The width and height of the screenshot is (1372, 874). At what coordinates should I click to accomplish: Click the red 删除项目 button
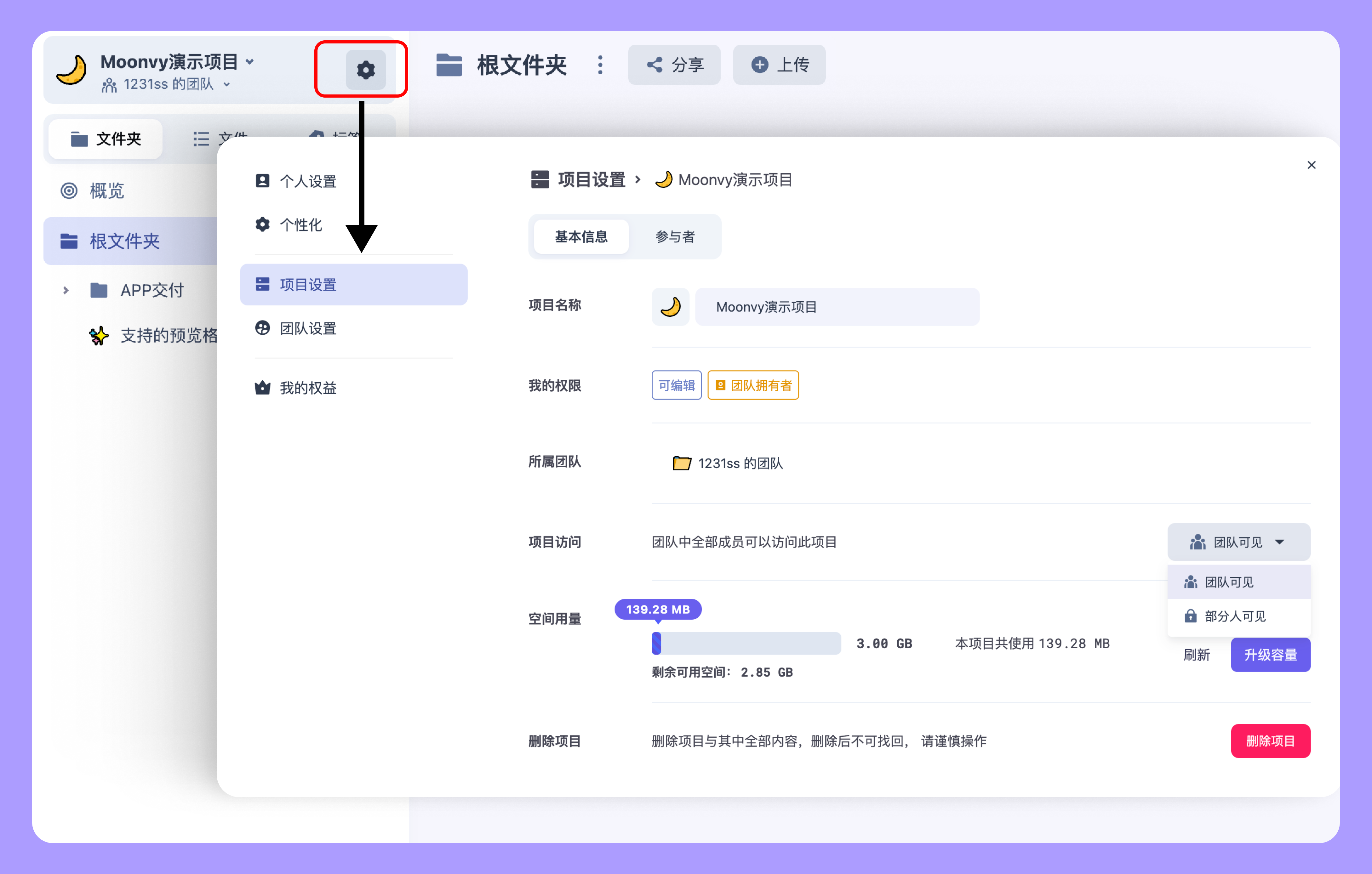pyautogui.click(x=1270, y=741)
